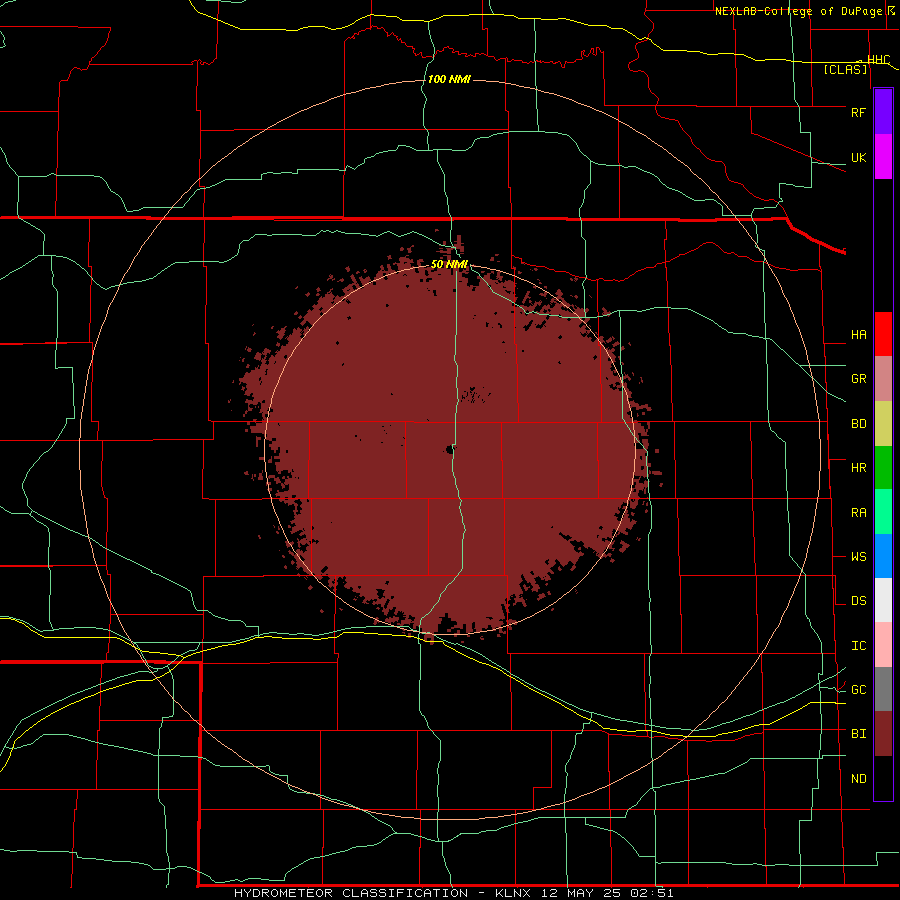This screenshot has height=900, width=900.
Task: Click the [CLAS] units label
Action: coord(845,69)
